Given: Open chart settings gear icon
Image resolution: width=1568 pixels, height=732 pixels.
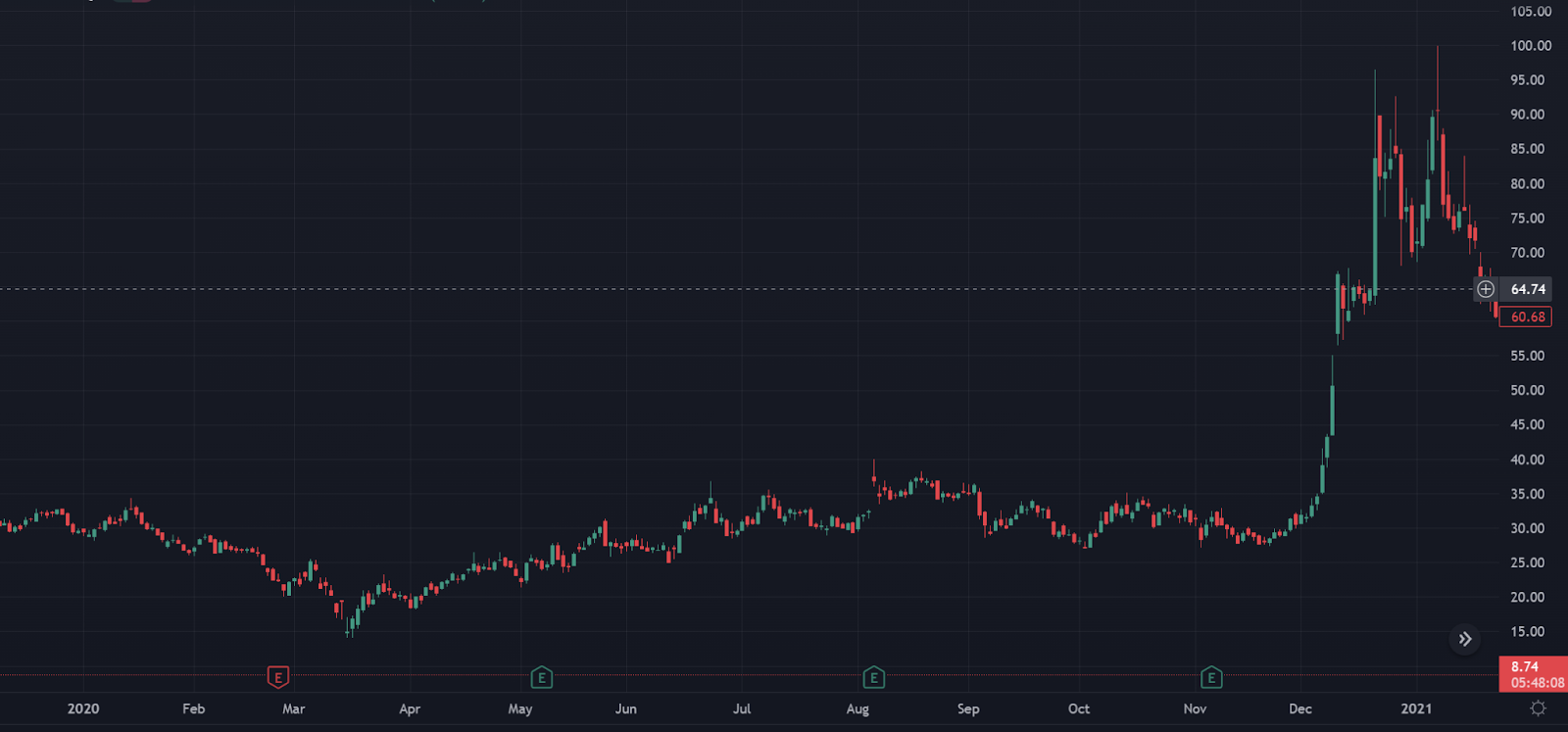Looking at the screenshot, I should click(x=1538, y=708).
